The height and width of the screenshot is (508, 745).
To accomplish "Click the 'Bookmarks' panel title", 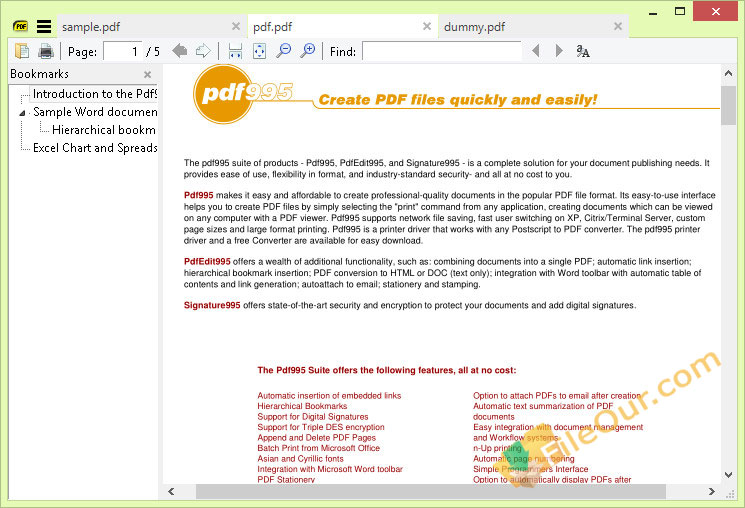I will click(x=39, y=74).
